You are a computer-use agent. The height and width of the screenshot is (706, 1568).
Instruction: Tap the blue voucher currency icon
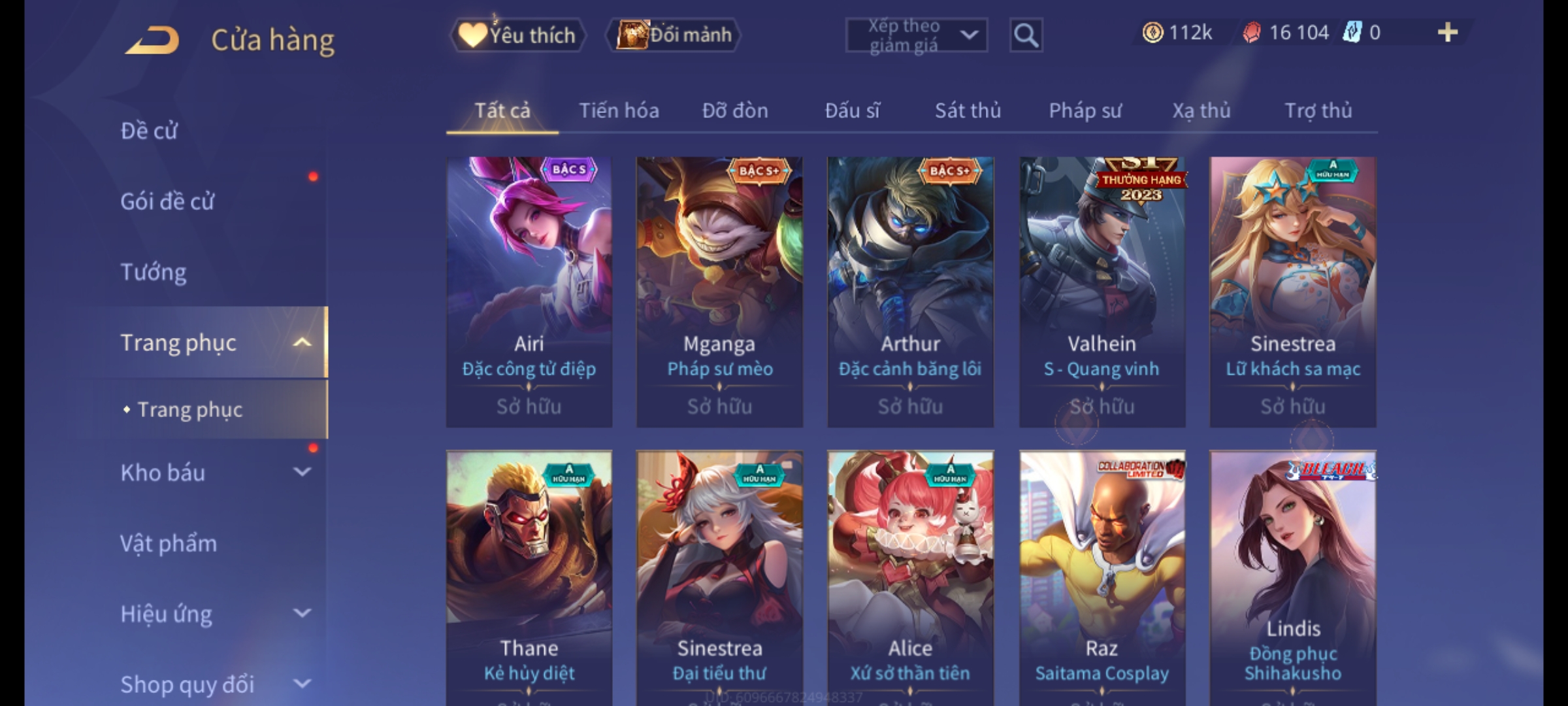tap(1352, 32)
